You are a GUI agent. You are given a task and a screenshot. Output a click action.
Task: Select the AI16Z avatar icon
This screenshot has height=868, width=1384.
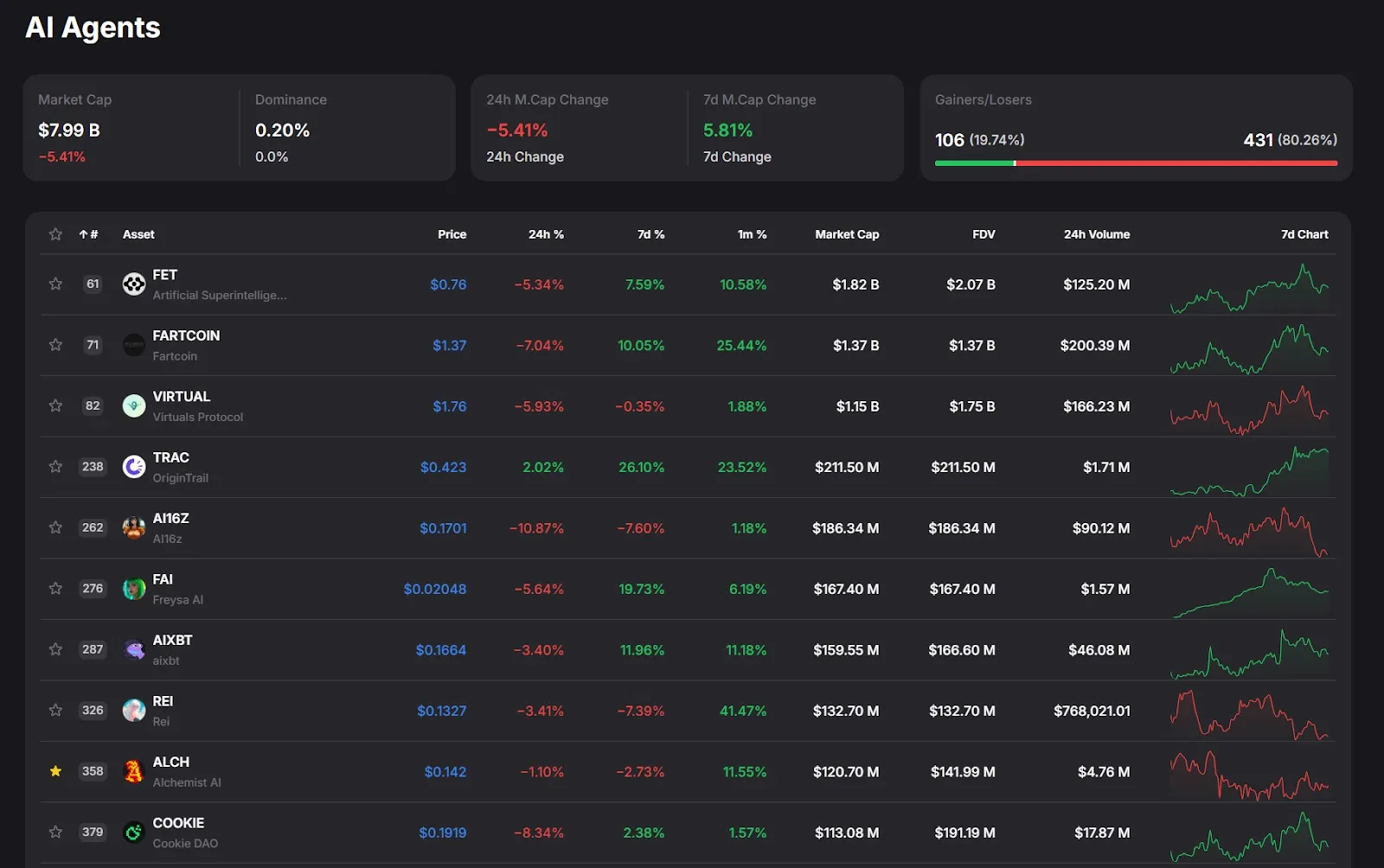pyautogui.click(x=133, y=528)
